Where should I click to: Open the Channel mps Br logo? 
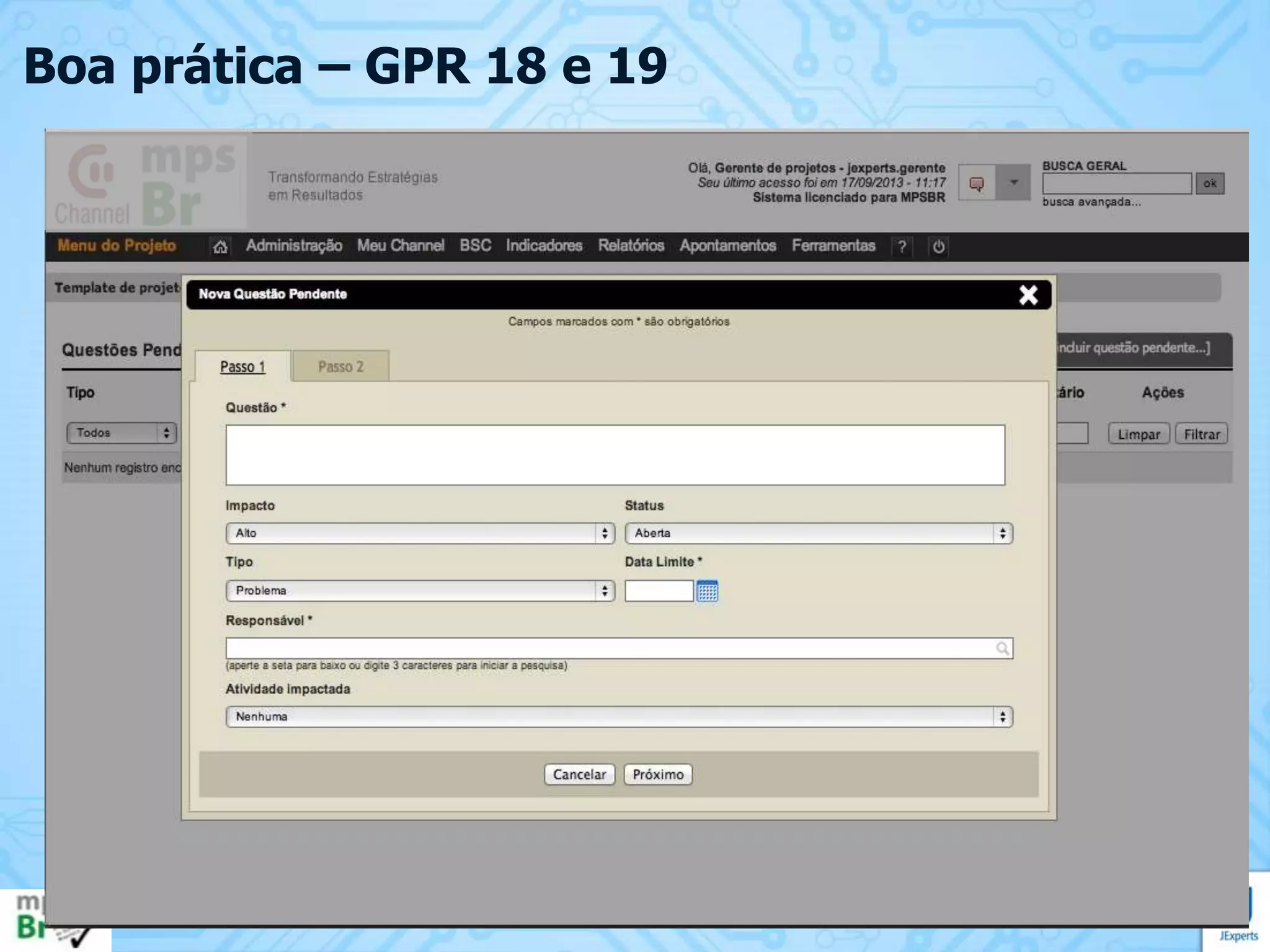pyautogui.click(x=146, y=183)
